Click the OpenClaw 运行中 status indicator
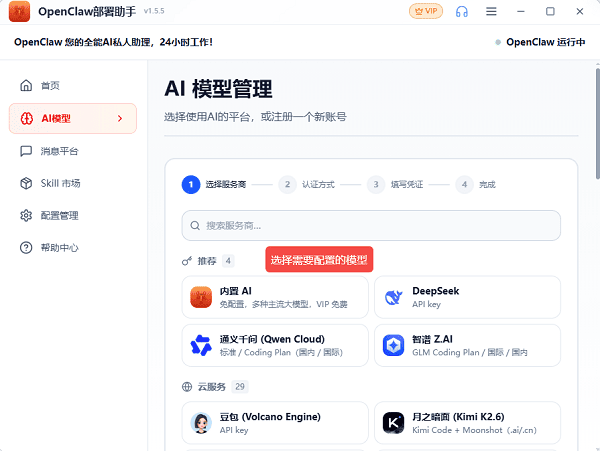This screenshot has width=600, height=451. (541, 42)
